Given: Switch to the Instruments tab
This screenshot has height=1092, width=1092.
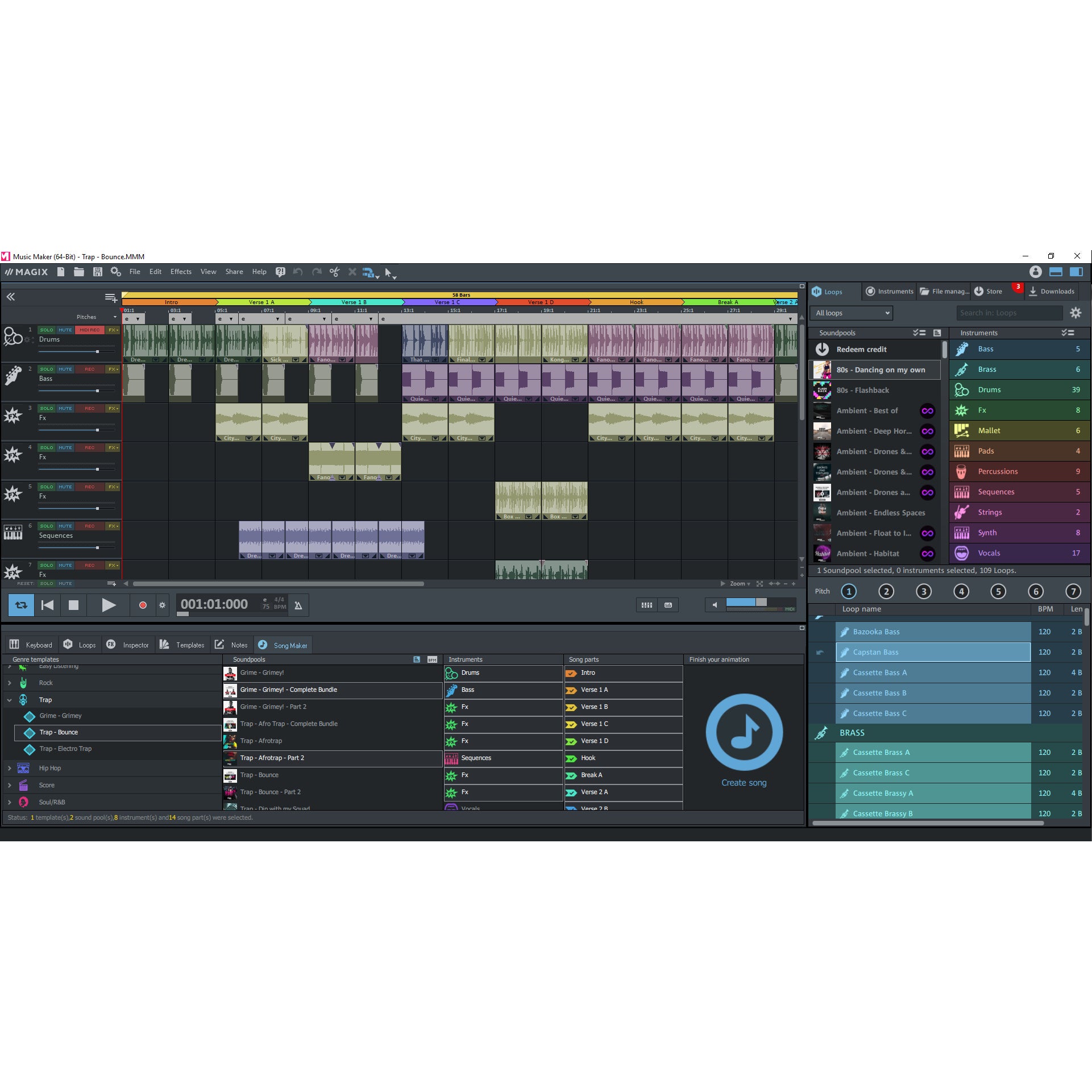Looking at the screenshot, I should tap(889, 292).
